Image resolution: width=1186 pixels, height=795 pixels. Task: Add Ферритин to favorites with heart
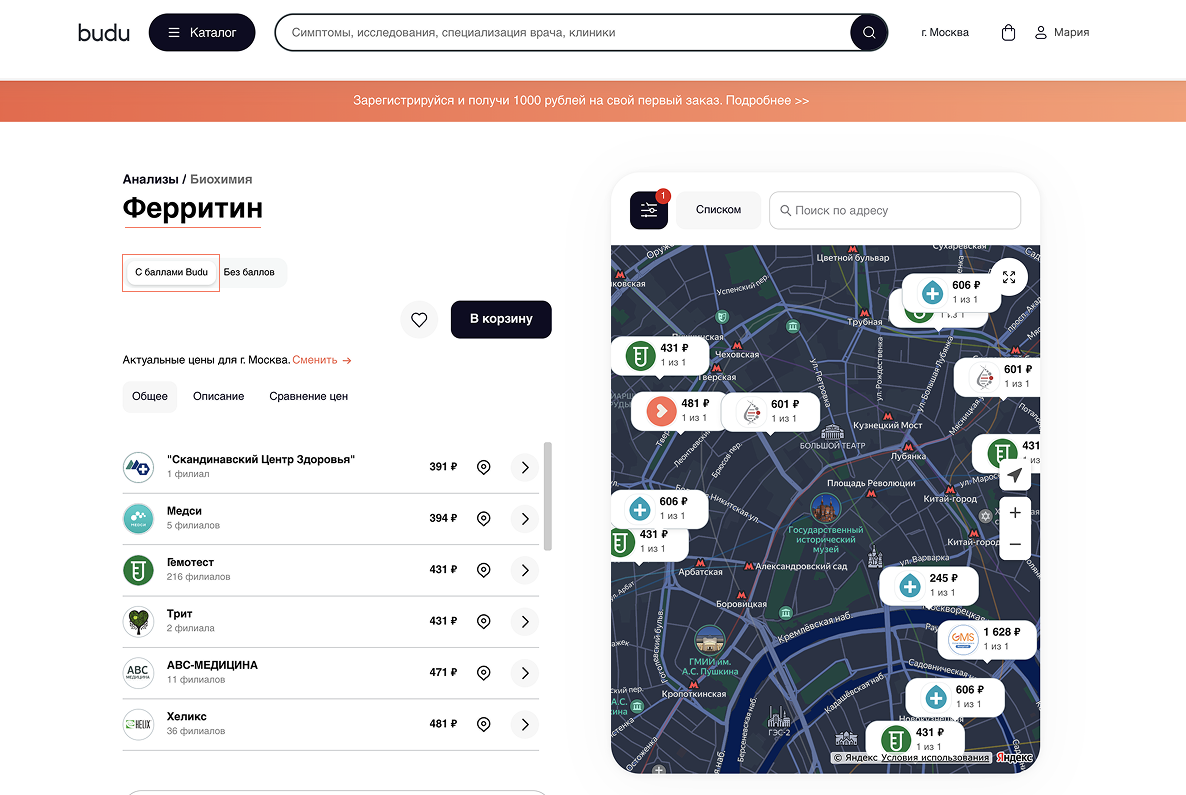pyautogui.click(x=419, y=320)
